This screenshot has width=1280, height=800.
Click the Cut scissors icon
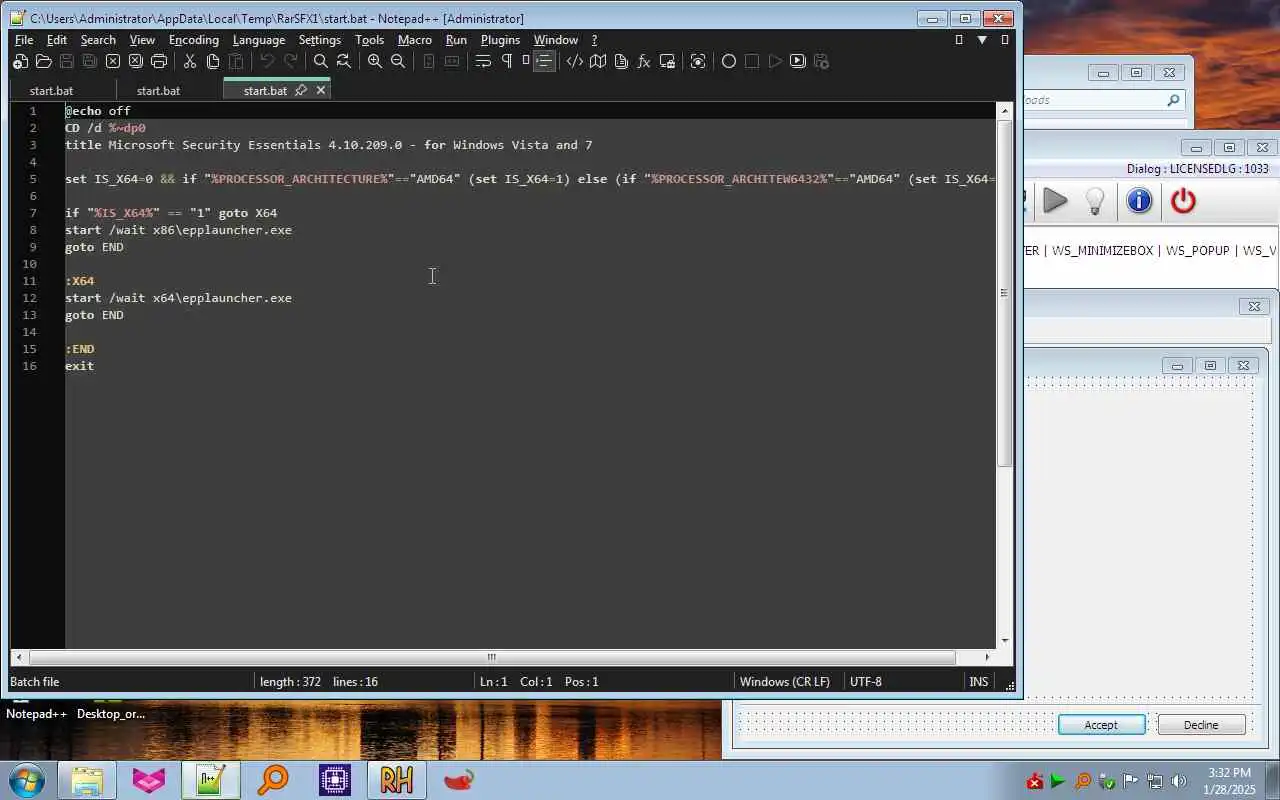click(190, 61)
